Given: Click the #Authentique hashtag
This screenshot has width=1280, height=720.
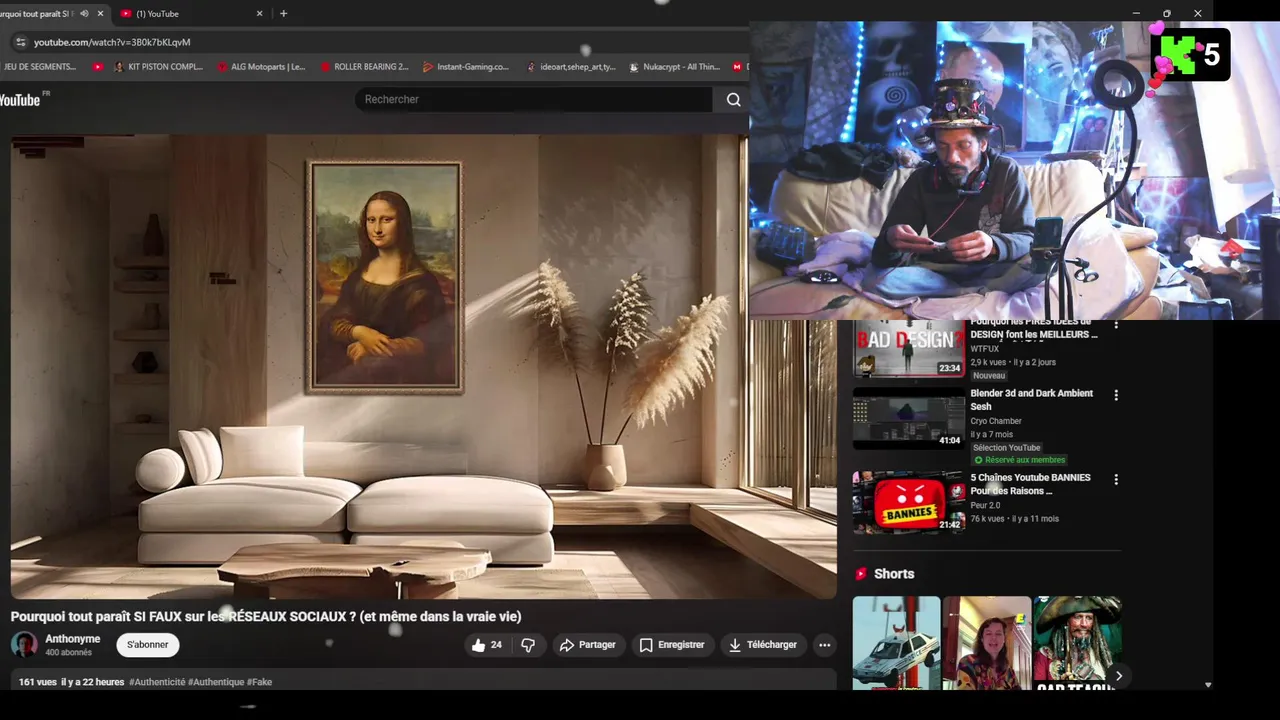Looking at the screenshot, I should 216,682.
